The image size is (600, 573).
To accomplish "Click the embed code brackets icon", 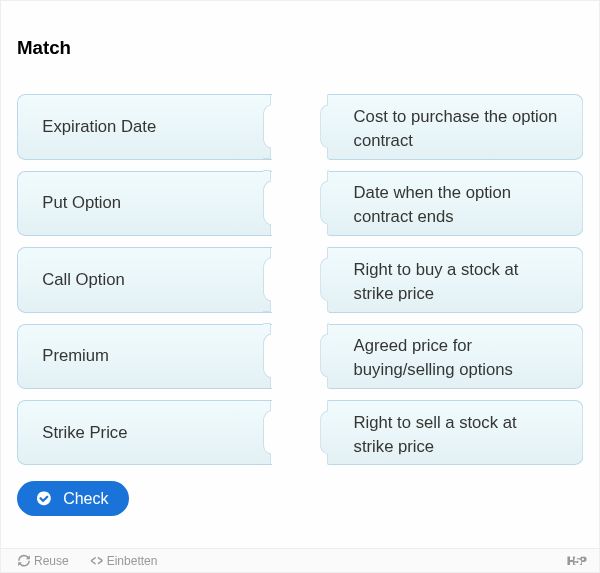I will [x=96, y=561].
